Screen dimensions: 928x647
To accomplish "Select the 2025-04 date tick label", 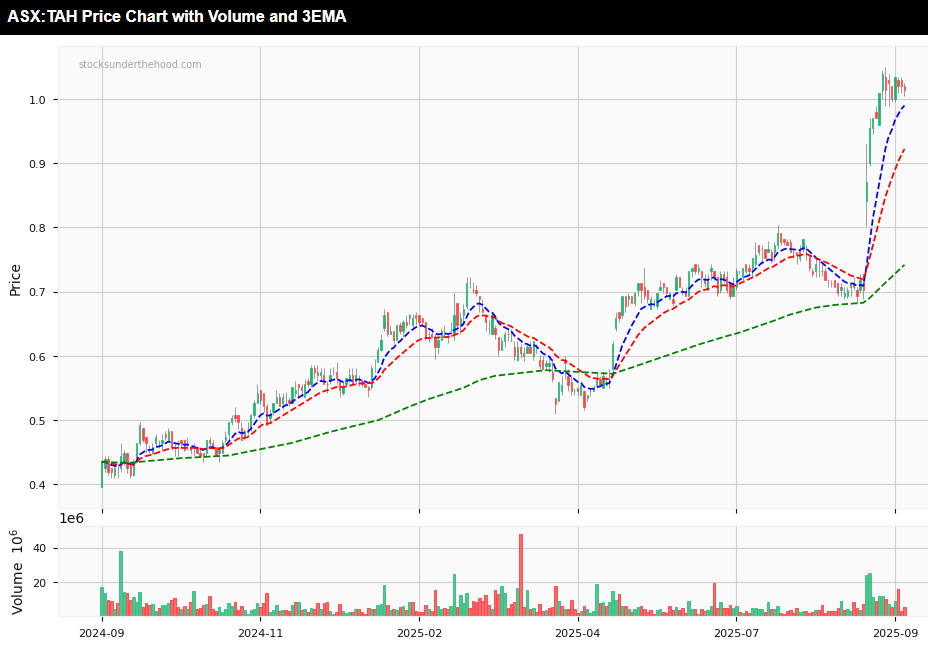I will [577, 632].
